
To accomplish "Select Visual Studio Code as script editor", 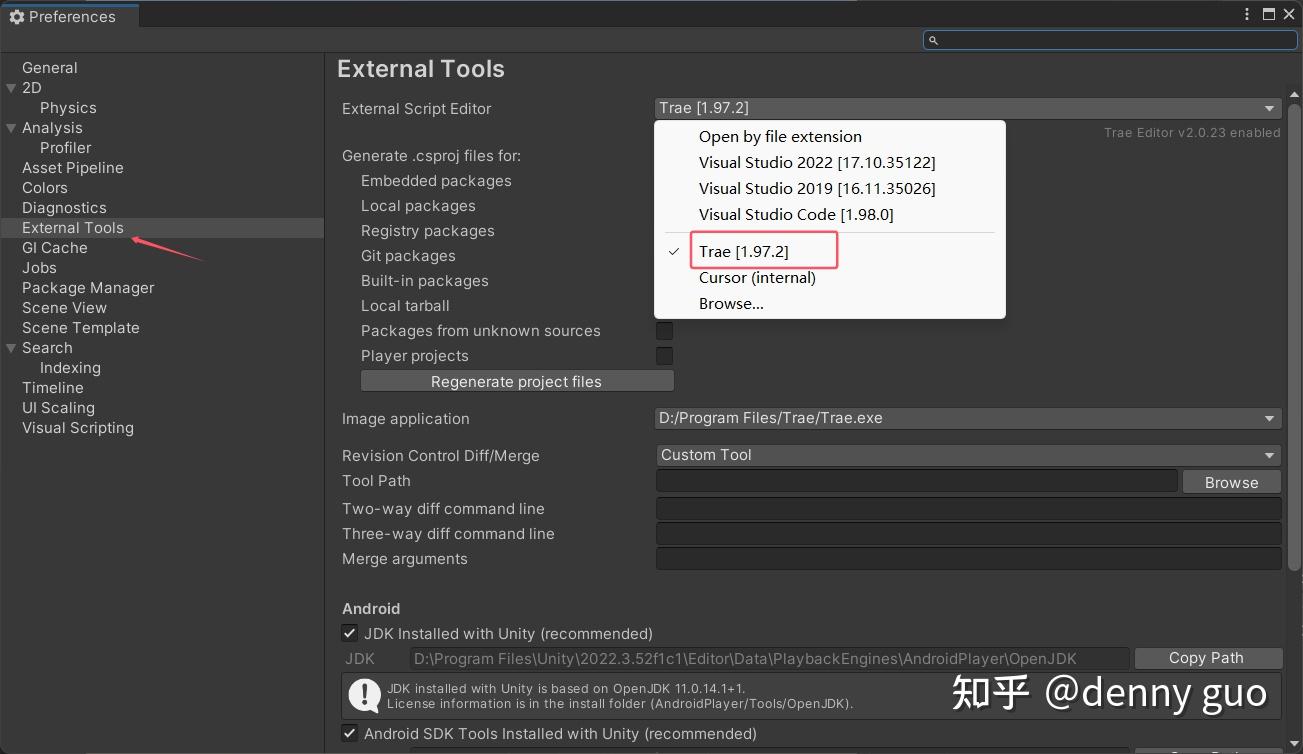I will [x=795, y=214].
